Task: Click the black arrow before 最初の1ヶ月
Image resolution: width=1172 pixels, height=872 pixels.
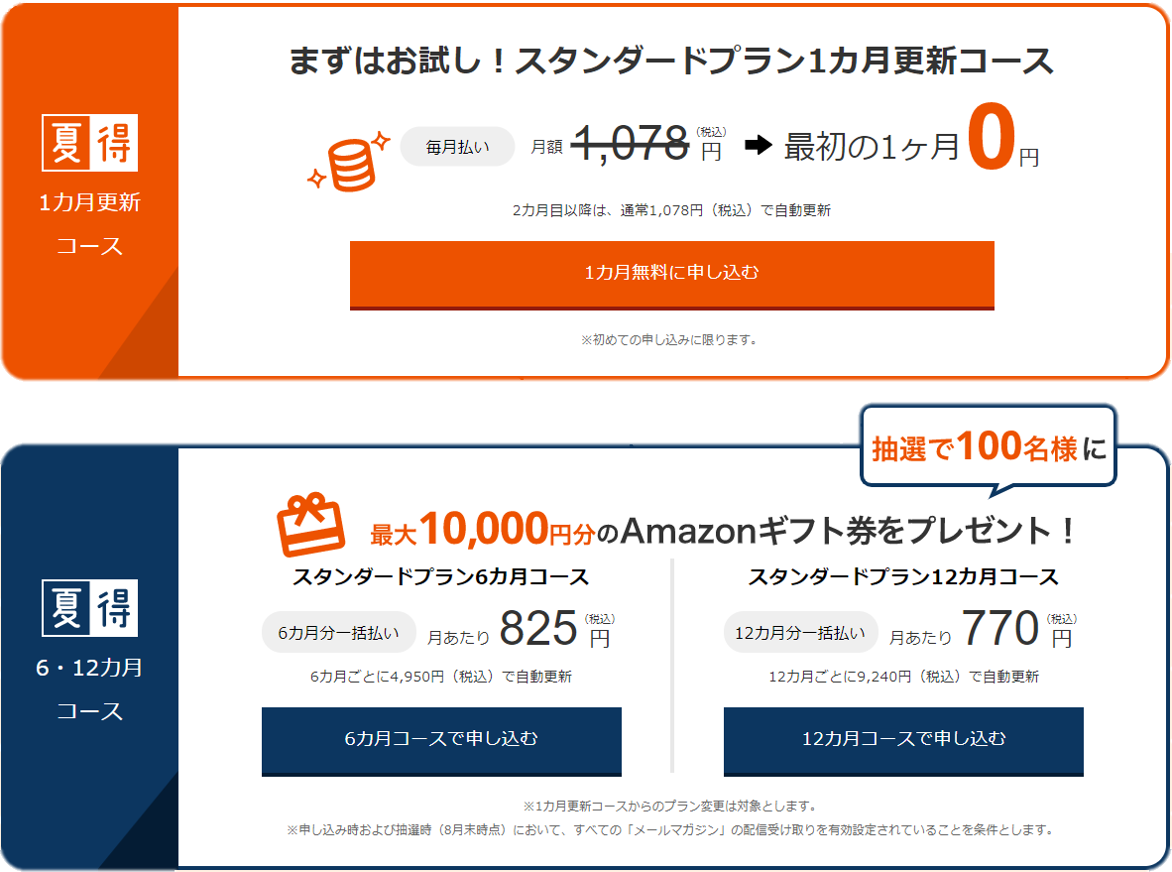Action: click(x=758, y=146)
